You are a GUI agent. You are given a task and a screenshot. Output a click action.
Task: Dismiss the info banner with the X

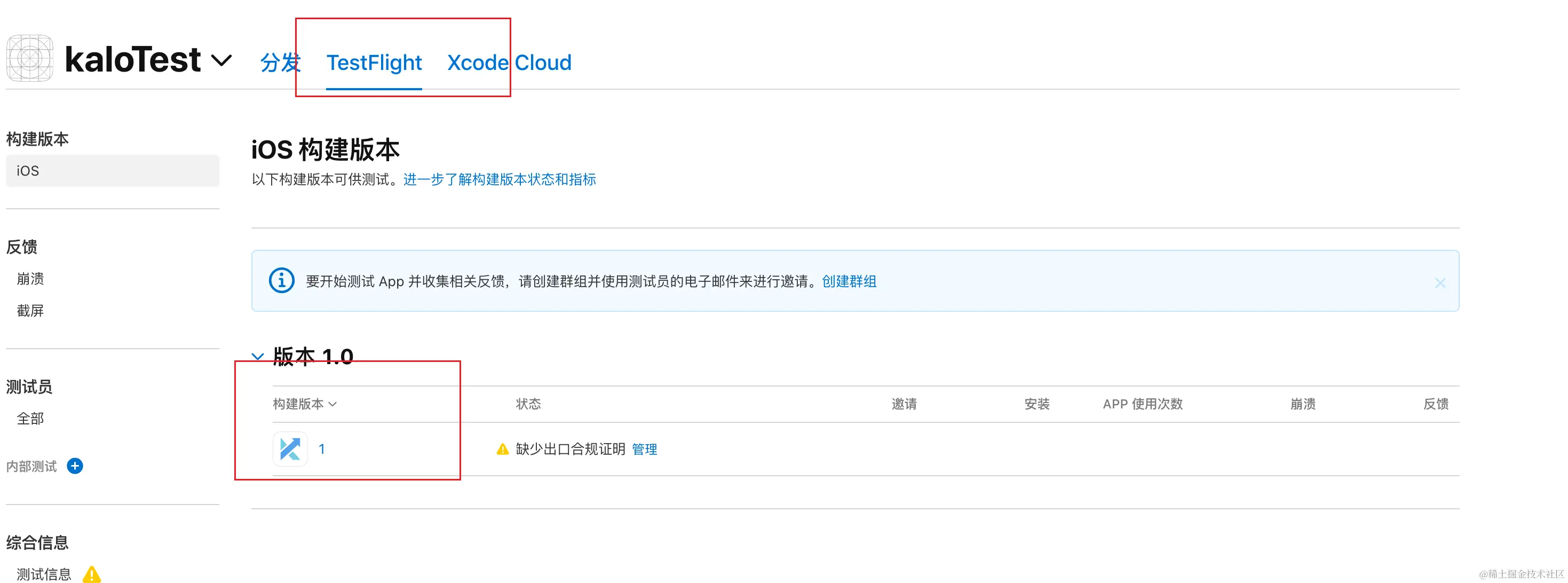click(1439, 282)
